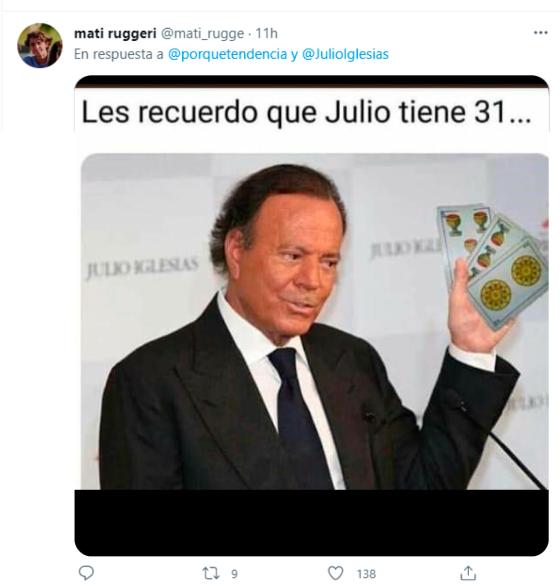Viewport: 560px width, 584px height.
Task: Click the JULIO IGLESIAS backdrop logo on left
Action: point(142,267)
